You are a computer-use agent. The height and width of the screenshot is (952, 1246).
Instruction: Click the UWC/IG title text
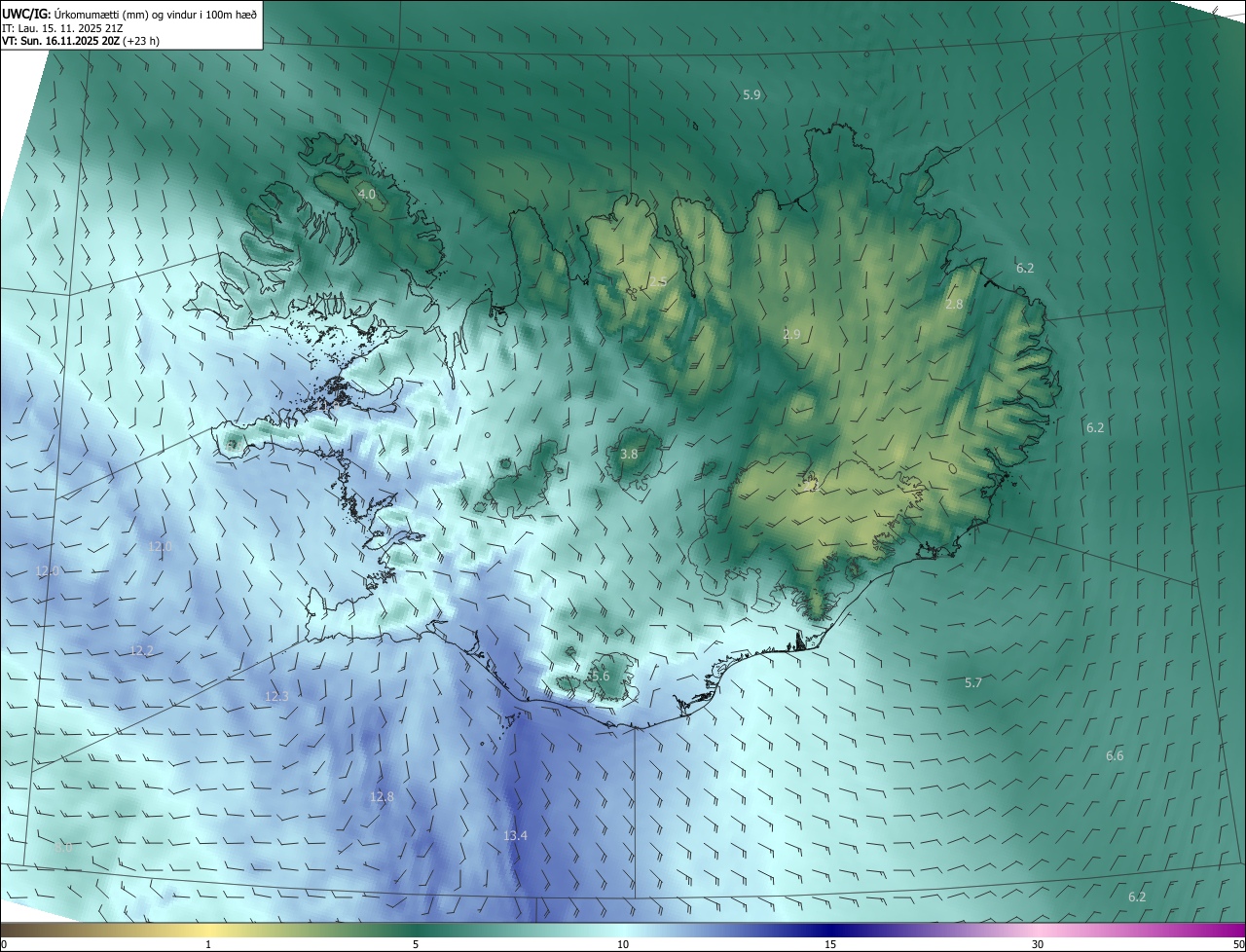(27, 13)
